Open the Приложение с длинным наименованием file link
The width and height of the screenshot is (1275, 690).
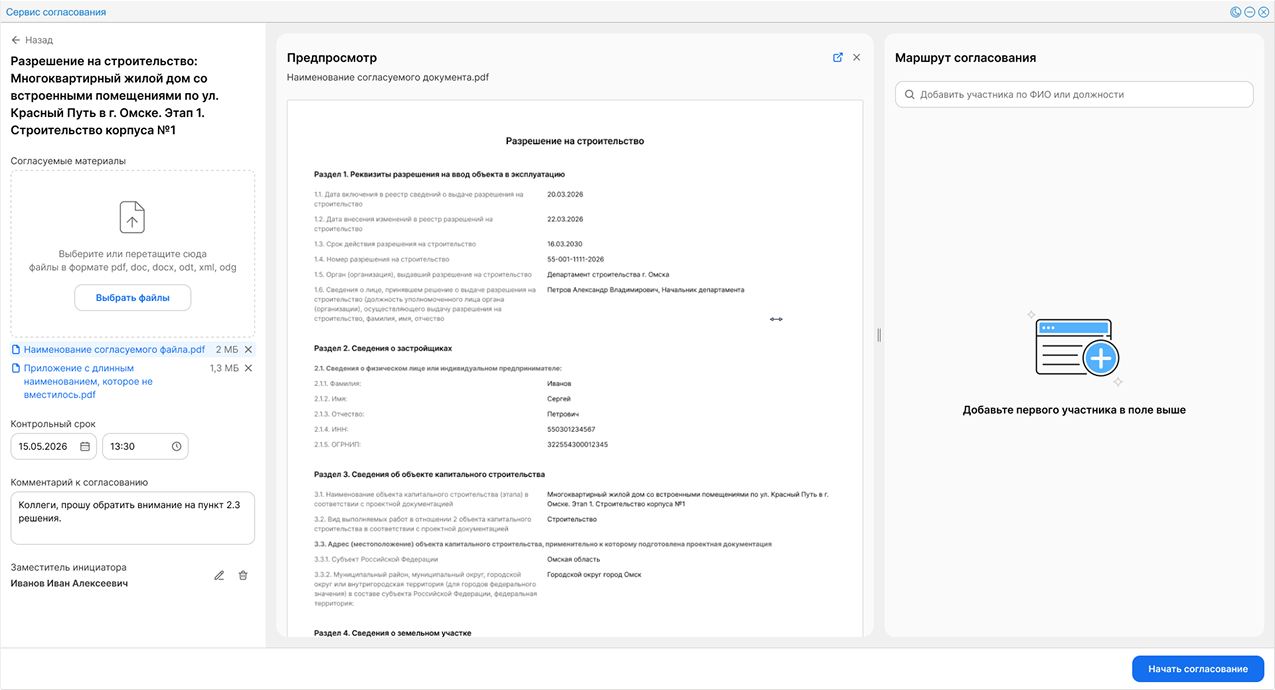coord(88,381)
